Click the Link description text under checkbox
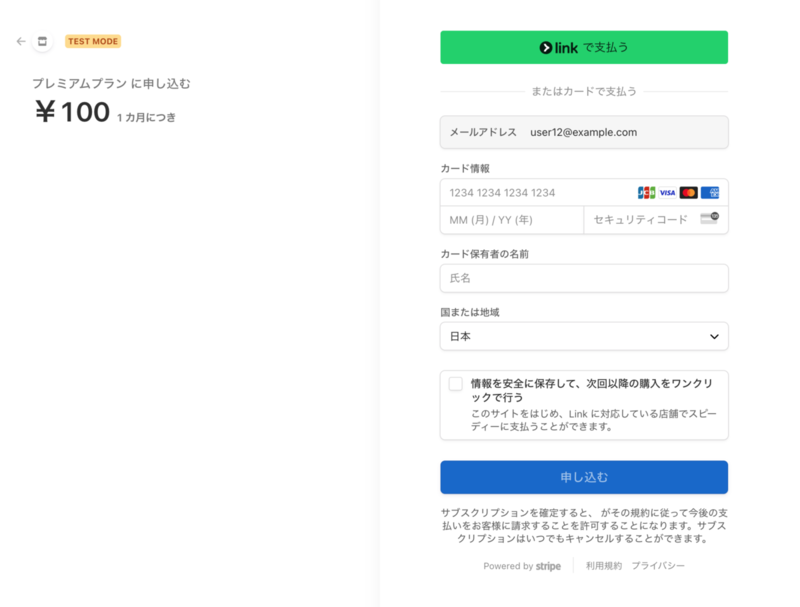800x607 pixels. [593, 420]
